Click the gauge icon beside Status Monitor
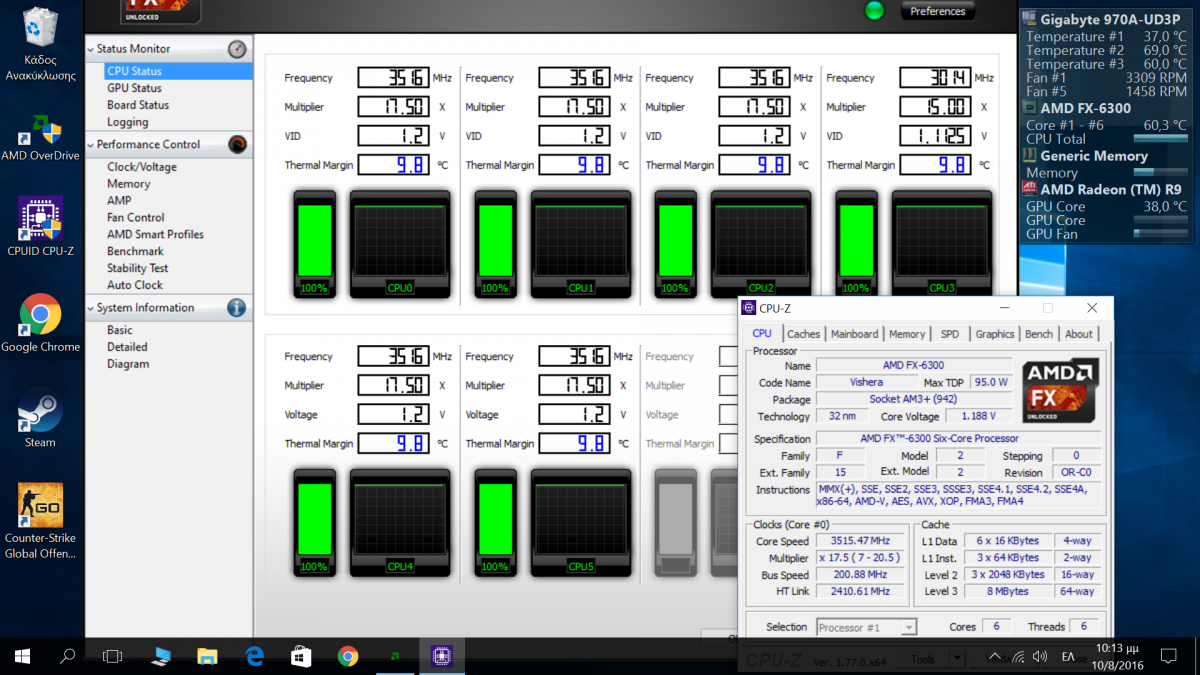 [237, 49]
